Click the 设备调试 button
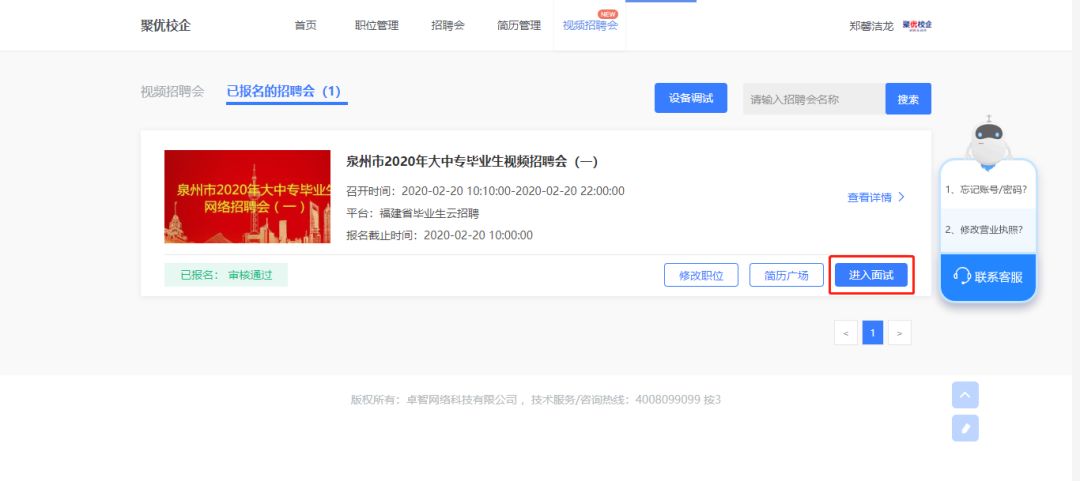The image size is (1080, 481). click(691, 98)
